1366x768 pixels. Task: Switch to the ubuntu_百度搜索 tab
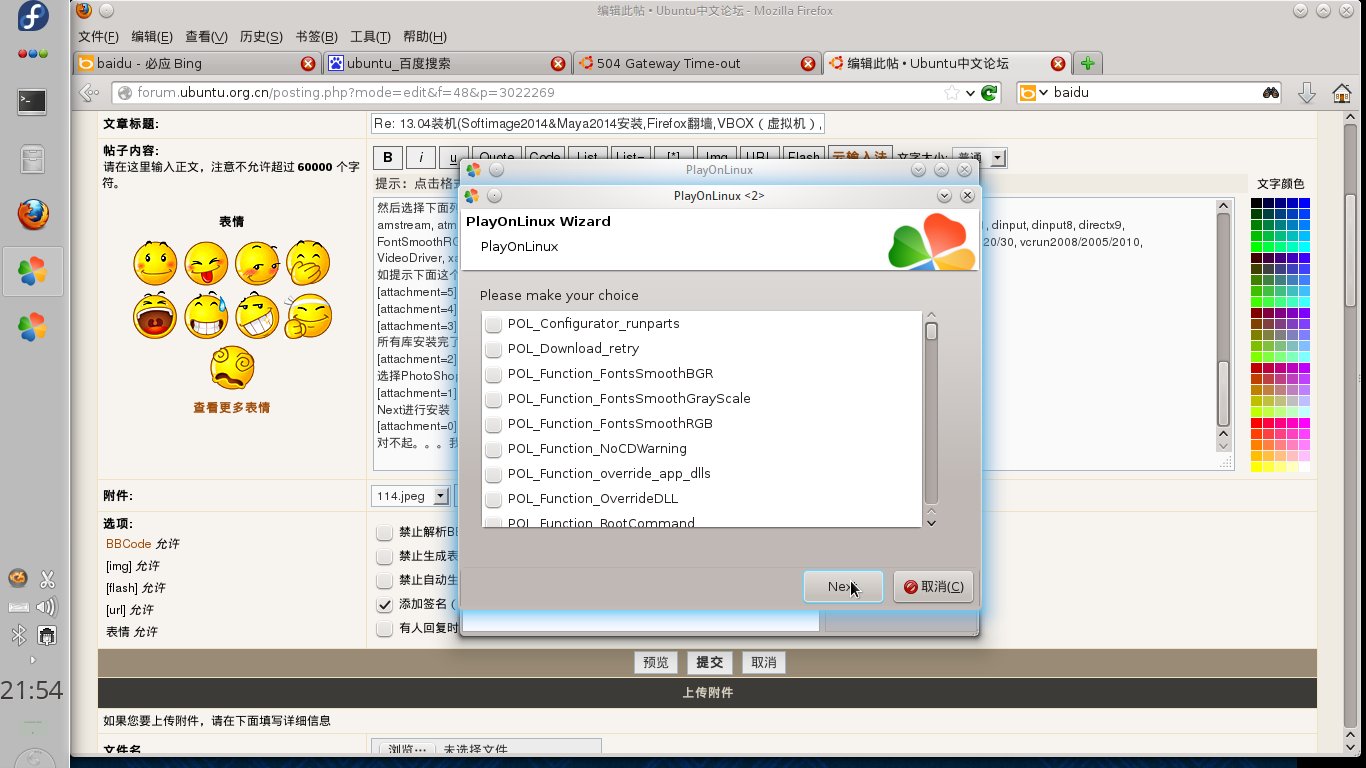tap(447, 63)
